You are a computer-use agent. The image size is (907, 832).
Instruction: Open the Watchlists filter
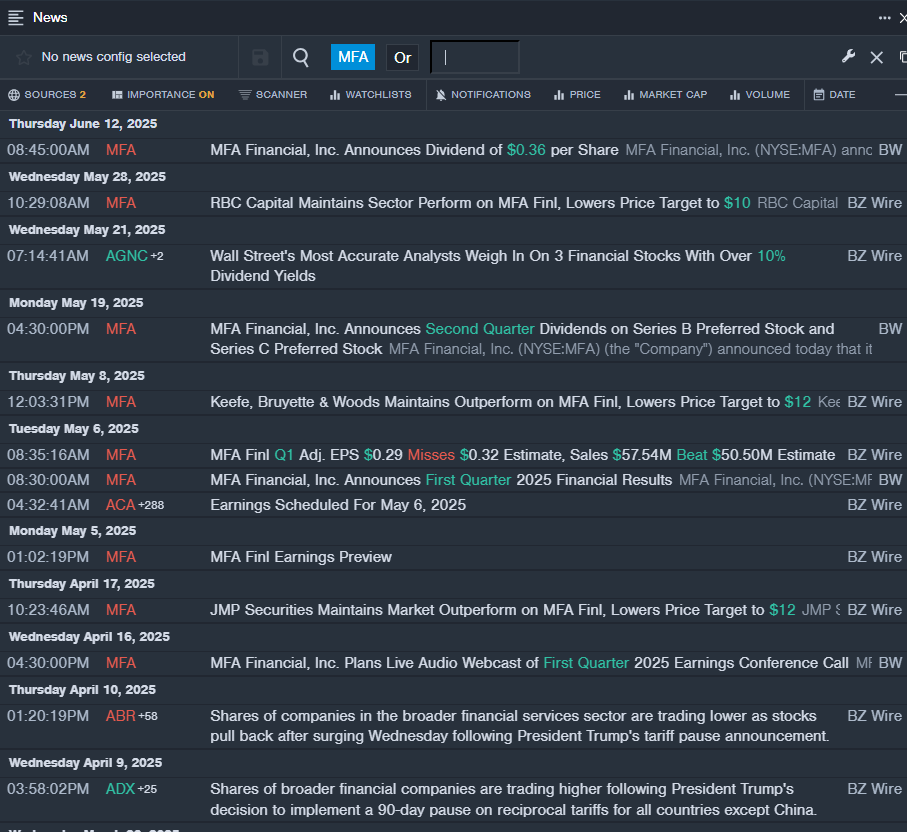coord(371,95)
